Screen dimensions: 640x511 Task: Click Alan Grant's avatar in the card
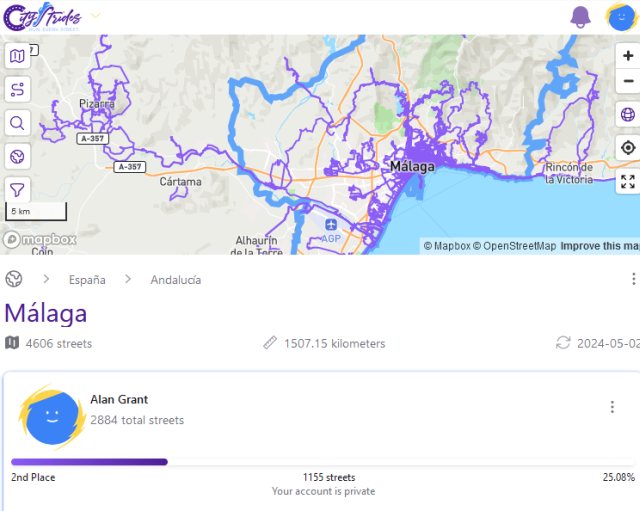[x=52, y=417]
